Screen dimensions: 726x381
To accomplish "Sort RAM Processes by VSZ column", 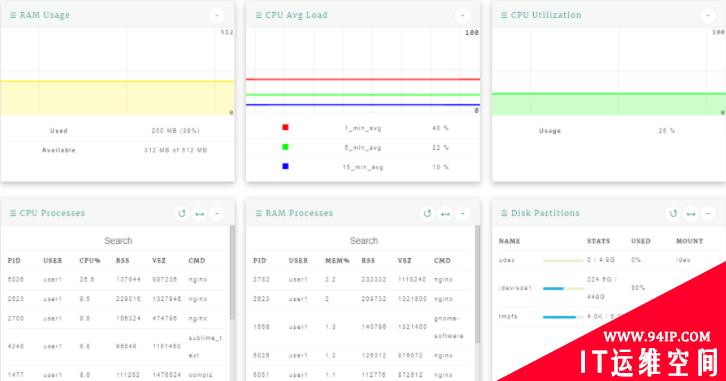I will coord(404,261).
